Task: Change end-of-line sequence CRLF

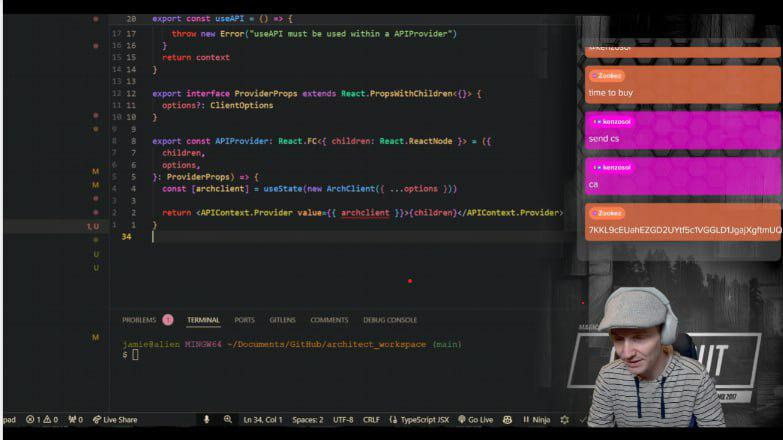Action: [371, 420]
